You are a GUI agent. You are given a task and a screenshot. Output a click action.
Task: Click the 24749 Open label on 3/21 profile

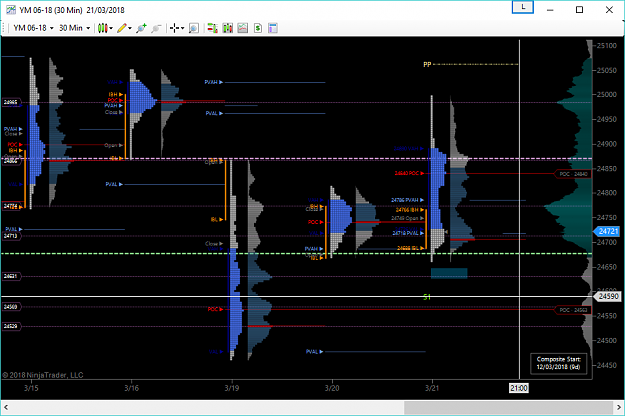[405, 218]
